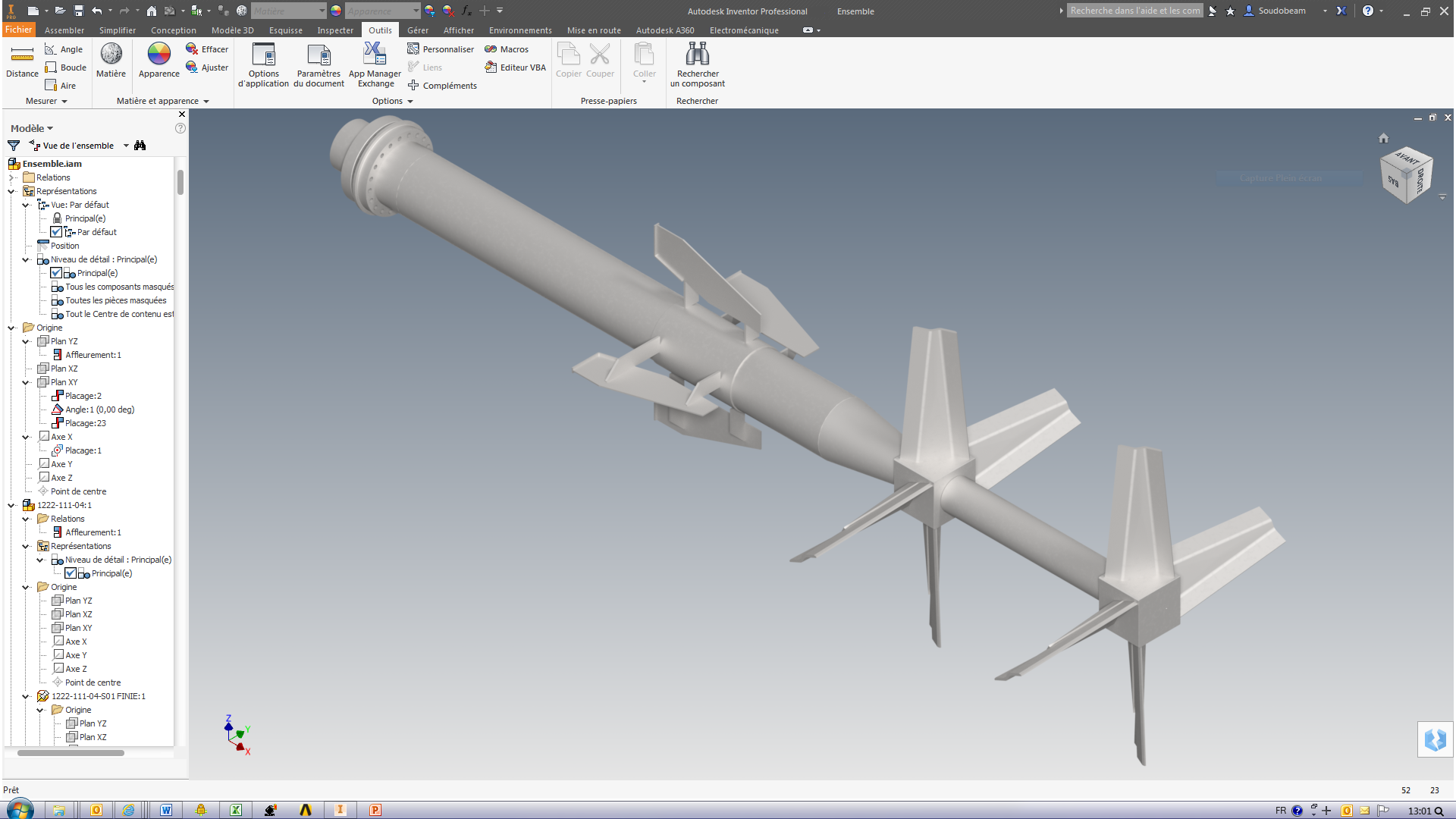Open the Vue de l'ensemble dropdown
Screen dimensions: 1456x819
126,146
